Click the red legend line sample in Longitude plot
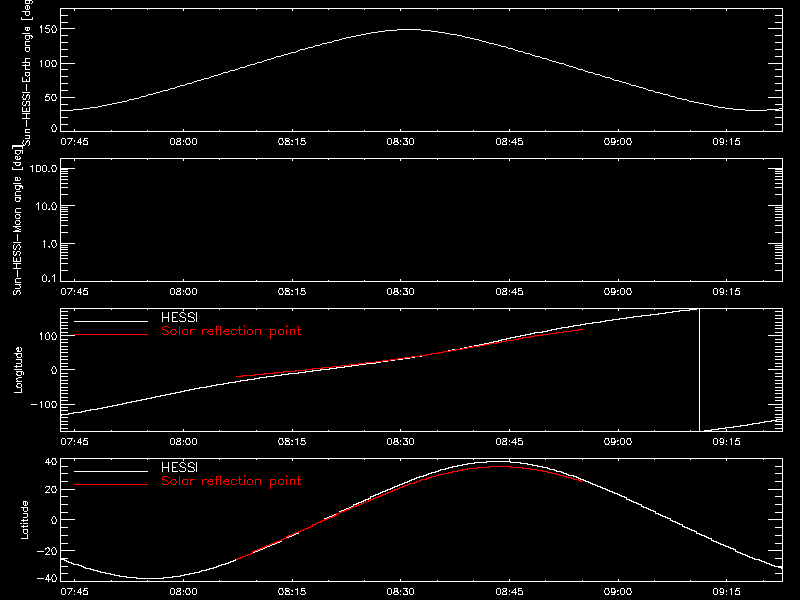The image size is (800, 600). (x=111, y=335)
